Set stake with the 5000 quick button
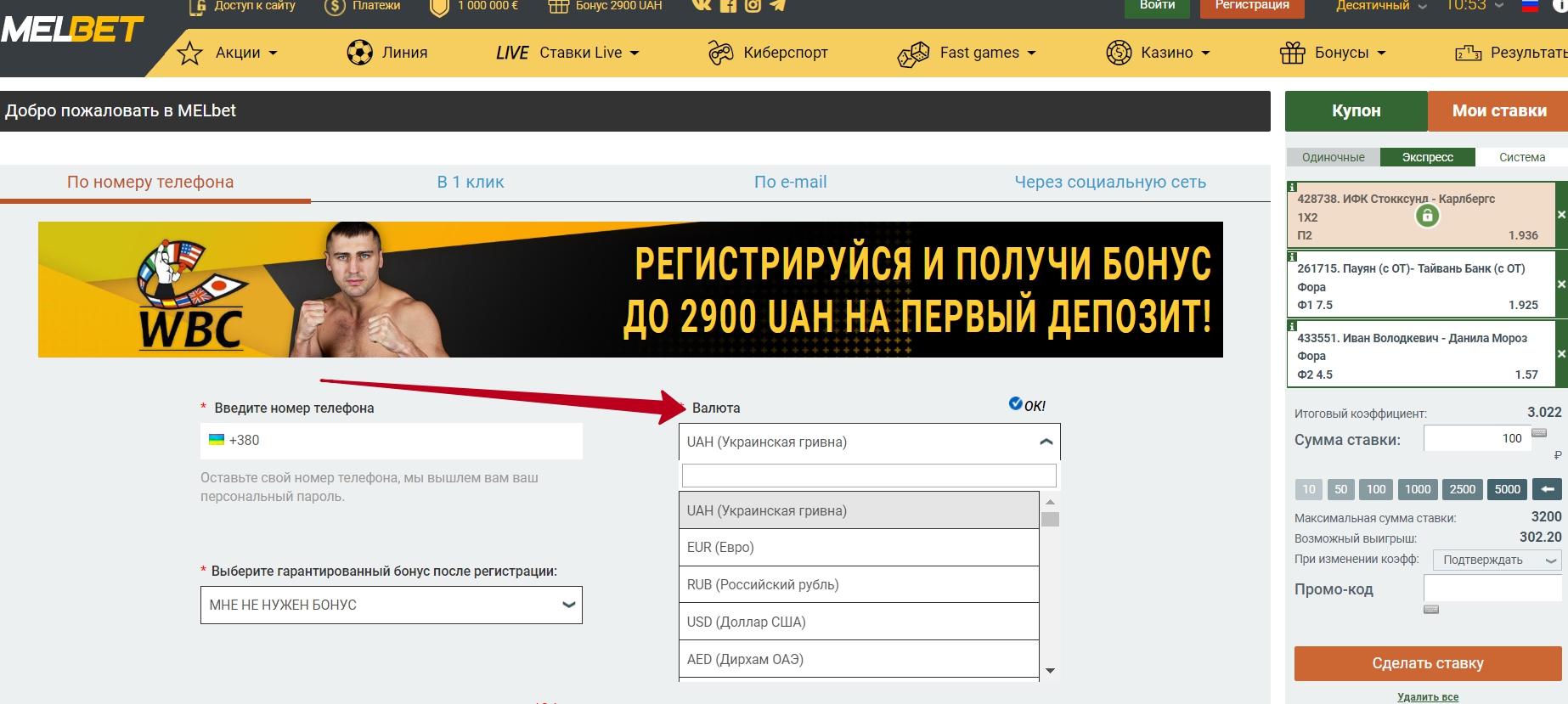The width and height of the screenshot is (1568, 704). 1508,489
